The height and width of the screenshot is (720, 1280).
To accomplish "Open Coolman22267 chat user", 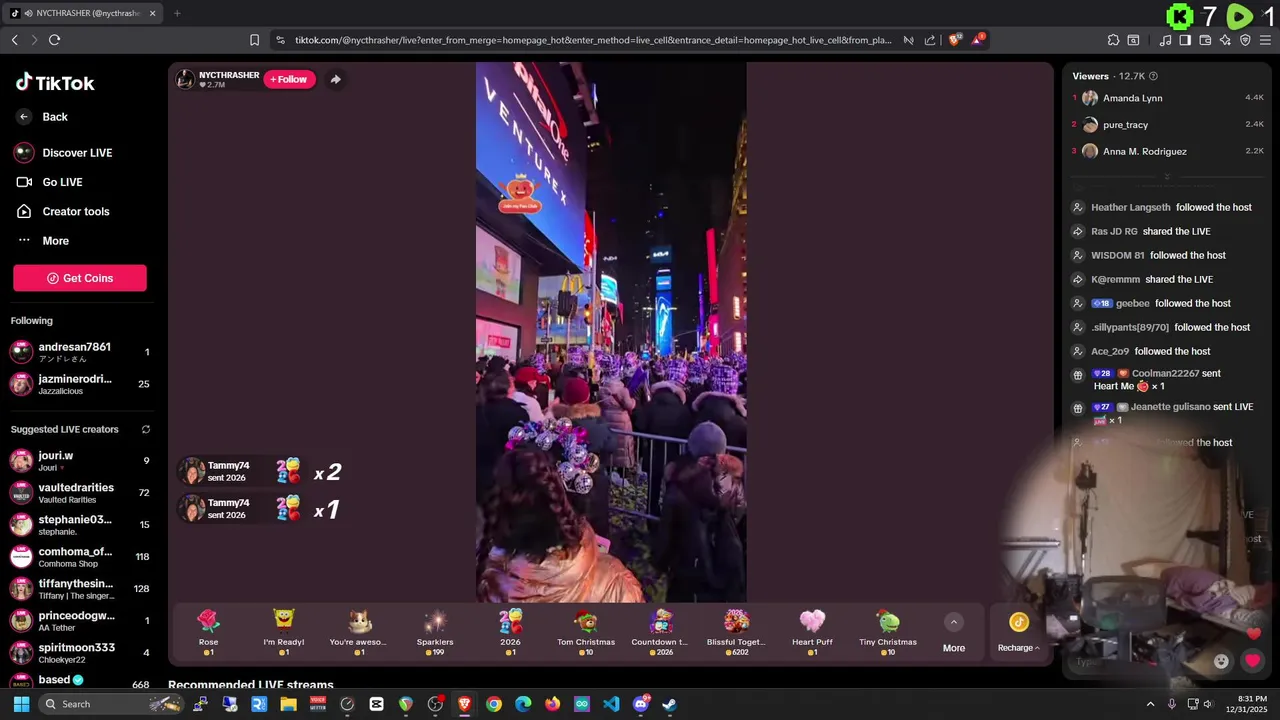I will pos(1165,373).
